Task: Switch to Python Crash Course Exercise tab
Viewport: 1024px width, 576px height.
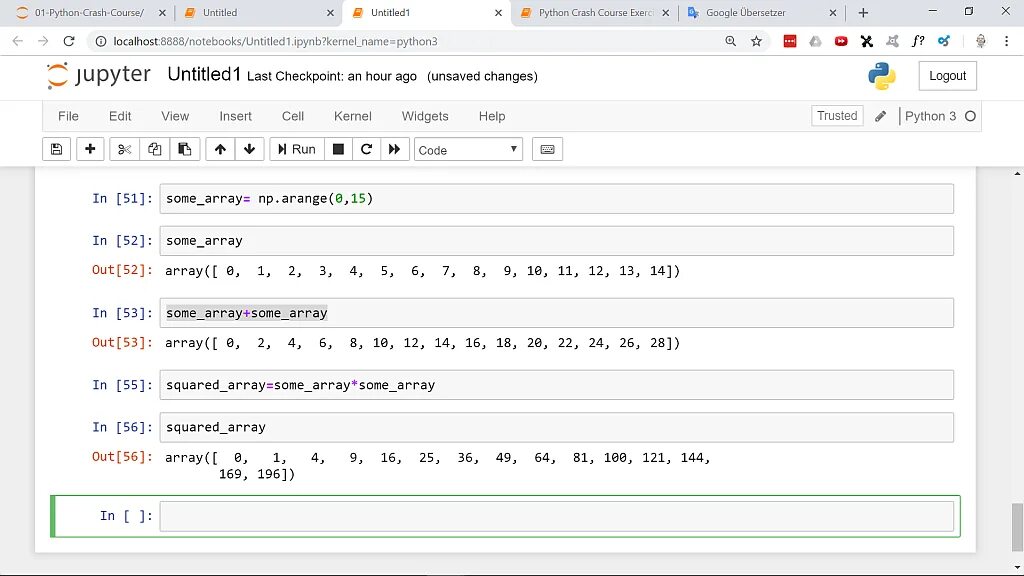Action: click(595, 12)
